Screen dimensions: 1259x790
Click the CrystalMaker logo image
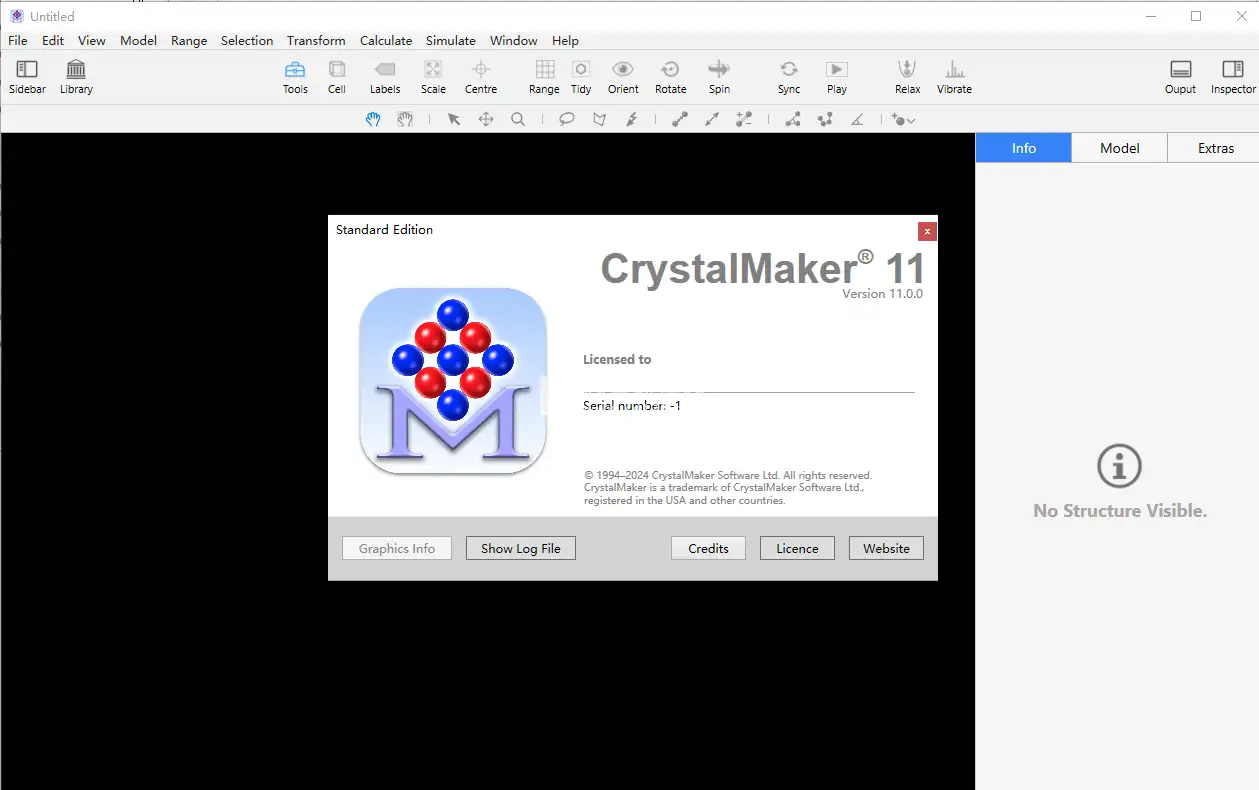[453, 381]
